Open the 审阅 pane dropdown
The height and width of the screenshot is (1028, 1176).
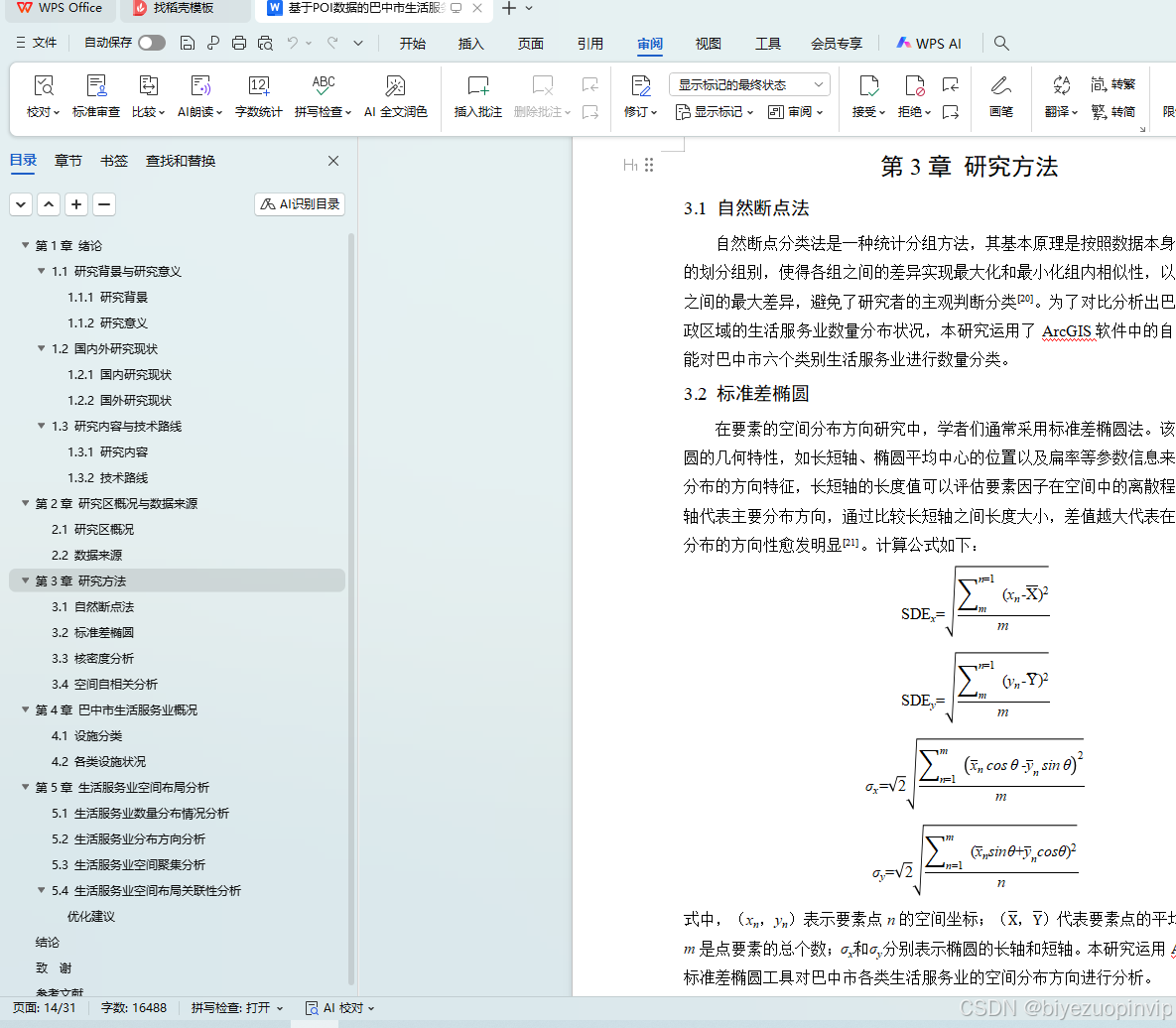[x=795, y=112]
